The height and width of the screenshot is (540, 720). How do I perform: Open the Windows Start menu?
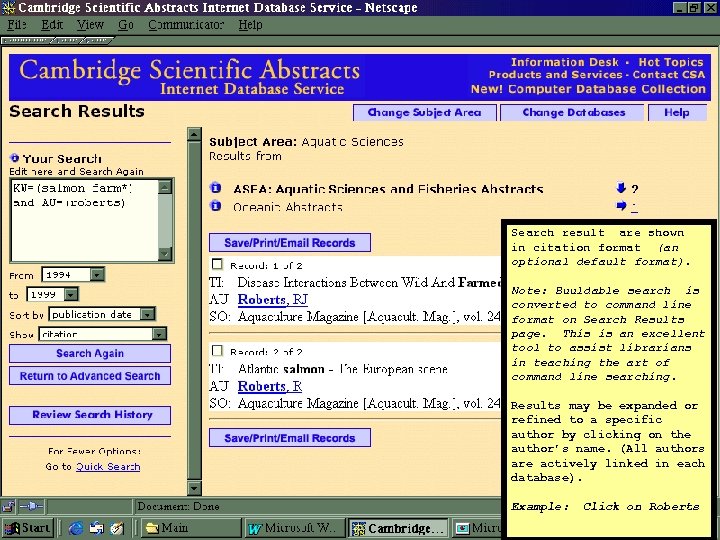28,528
